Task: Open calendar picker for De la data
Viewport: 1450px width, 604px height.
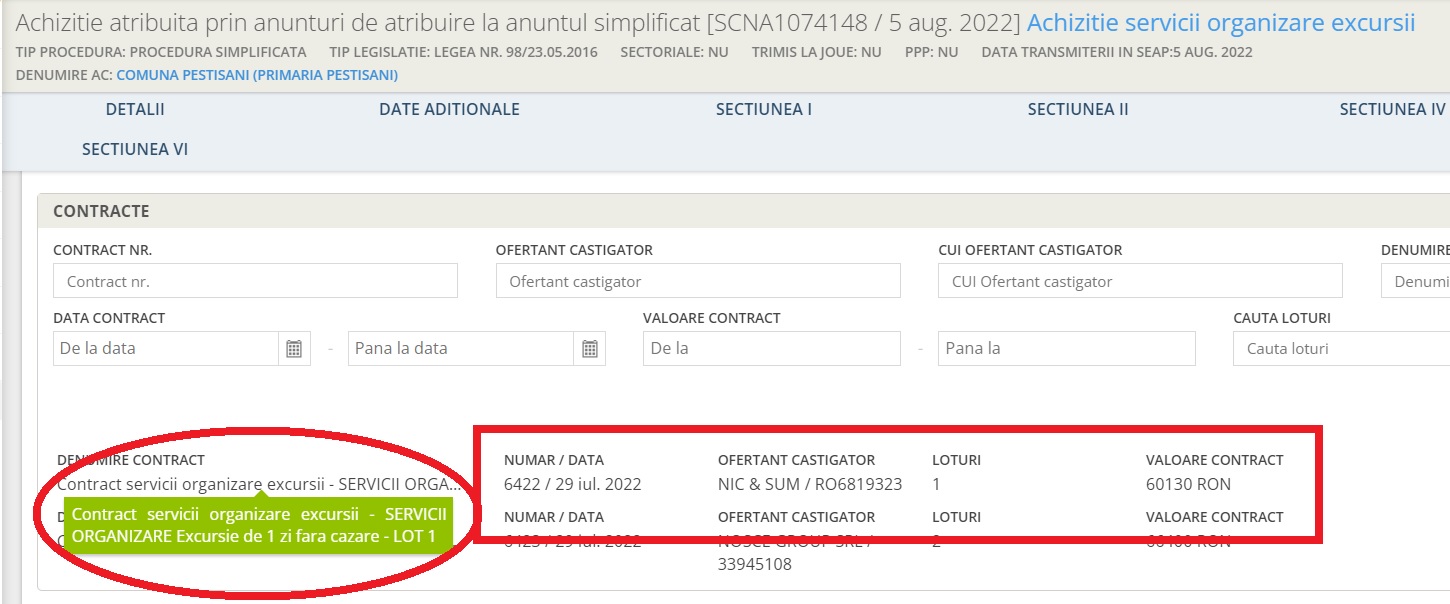Action: (294, 348)
